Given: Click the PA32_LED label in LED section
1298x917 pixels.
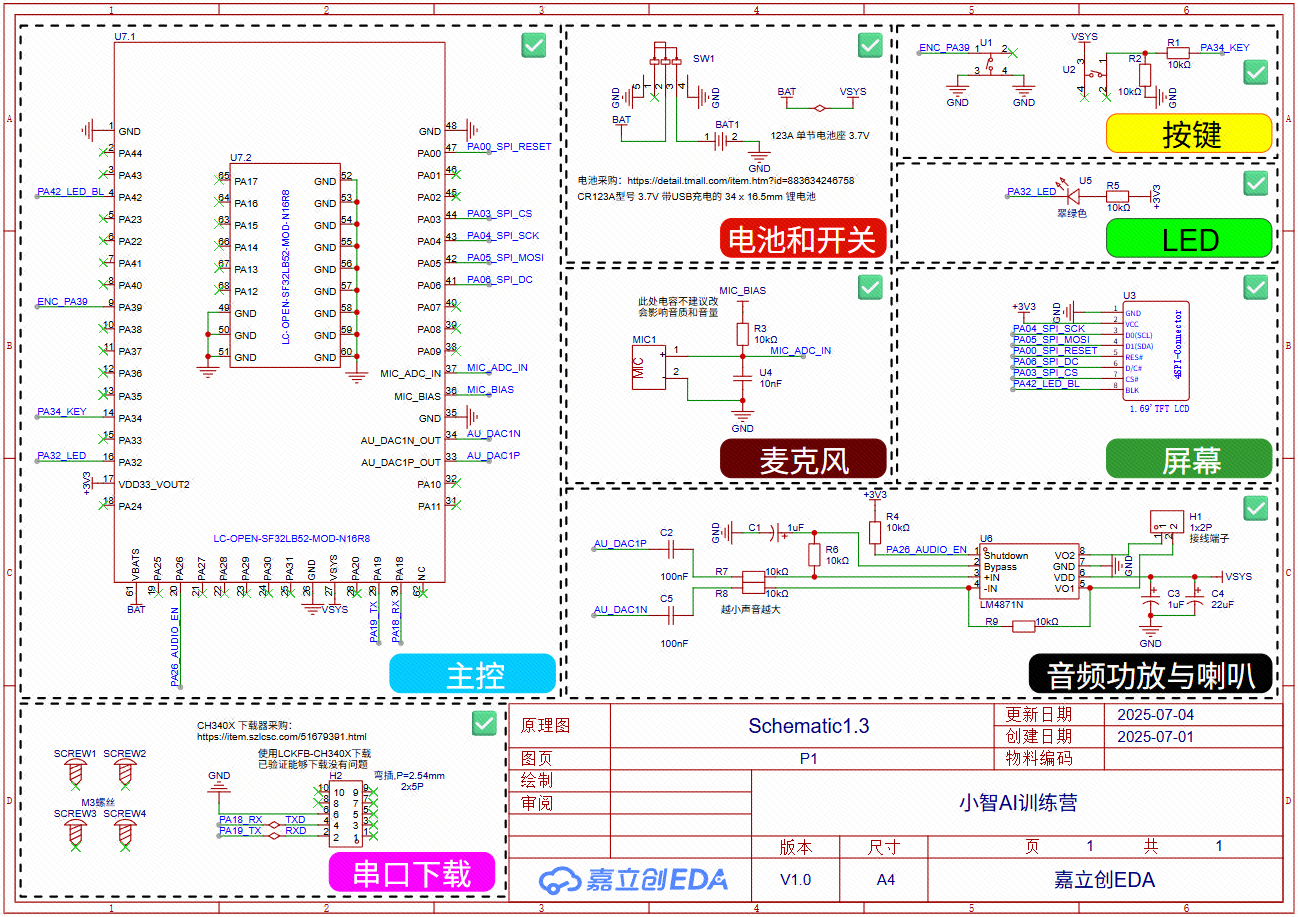Looking at the screenshot, I should (1032, 191).
